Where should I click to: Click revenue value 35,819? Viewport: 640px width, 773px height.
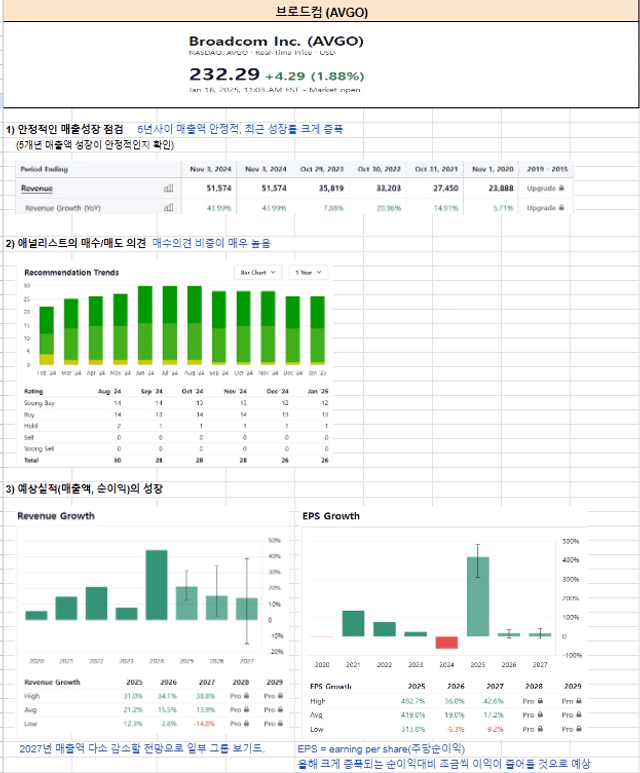(331, 188)
